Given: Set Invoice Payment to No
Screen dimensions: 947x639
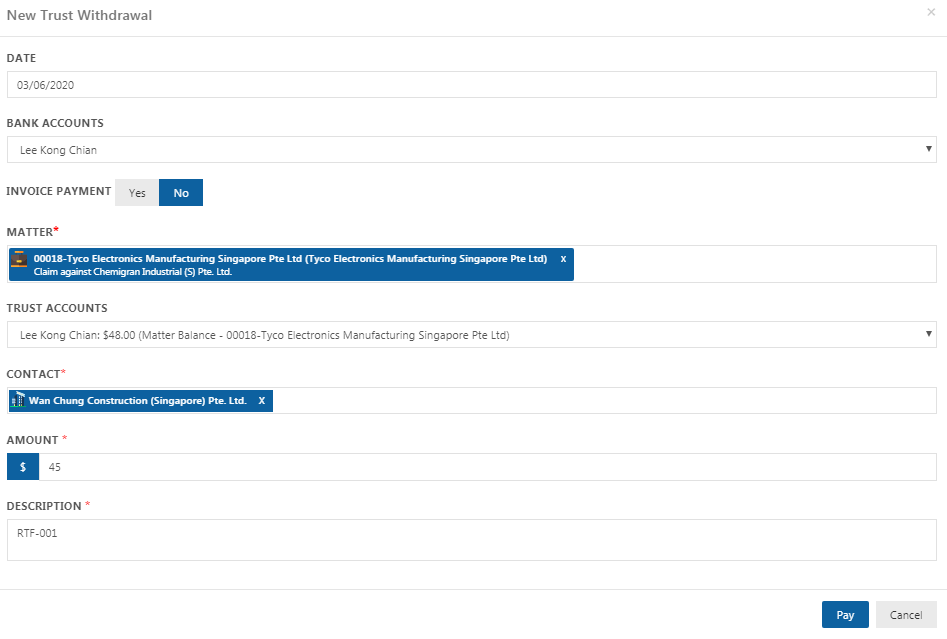Looking at the screenshot, I should point(181,193).
